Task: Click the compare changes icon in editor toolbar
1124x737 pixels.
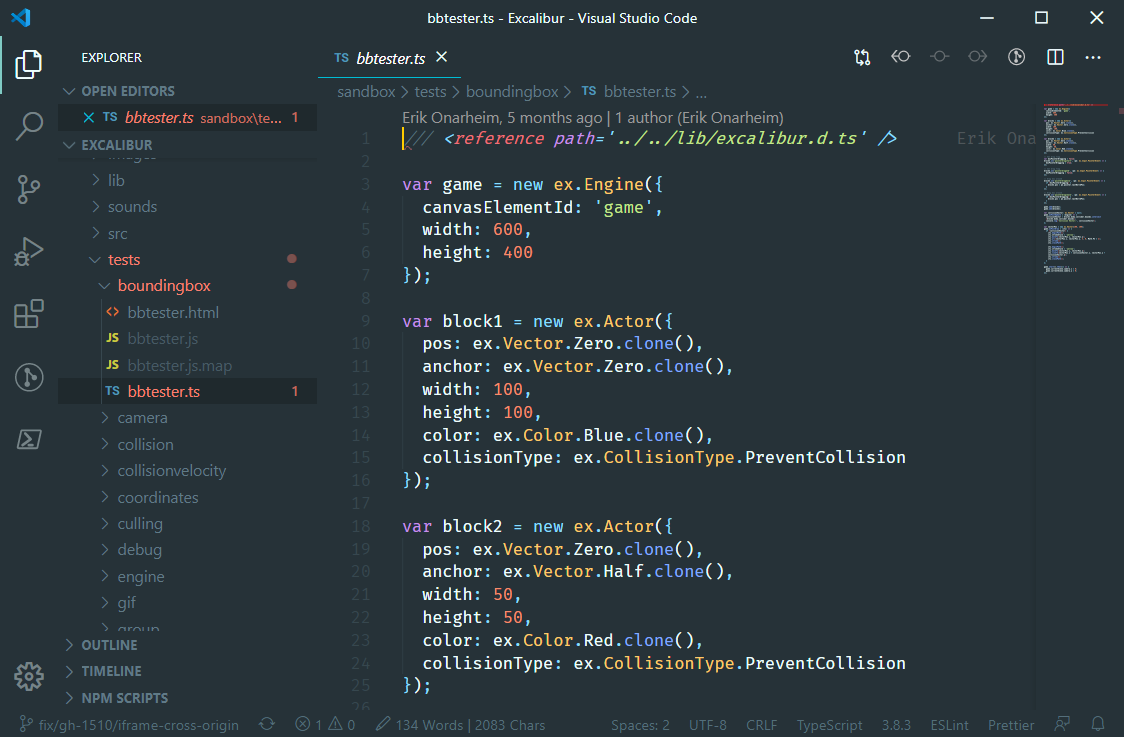Action: tap(862, 57)
